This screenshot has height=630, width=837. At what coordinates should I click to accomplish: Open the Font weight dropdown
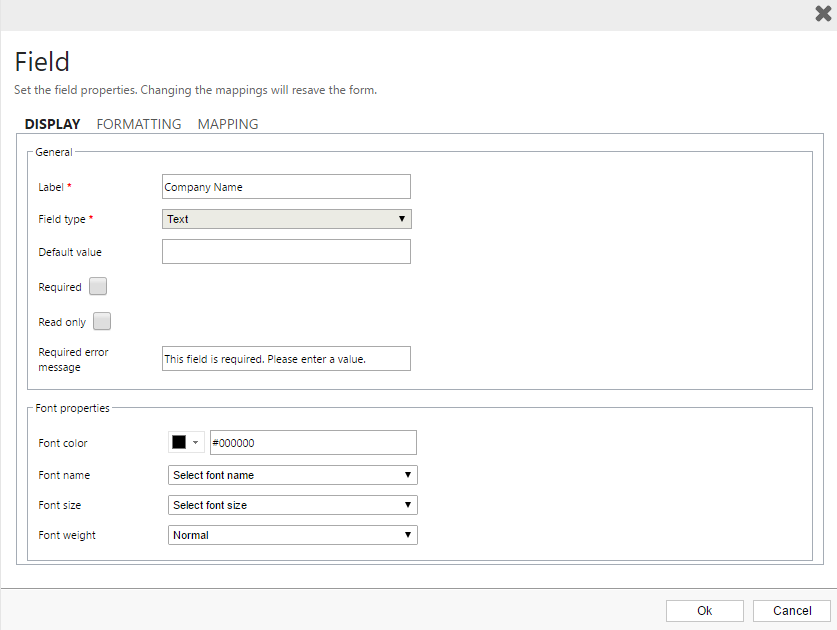click(x=408, y=534)
